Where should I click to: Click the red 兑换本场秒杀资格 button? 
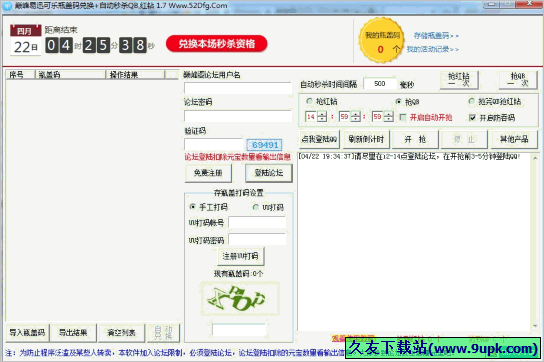click(x=217, y=44)
